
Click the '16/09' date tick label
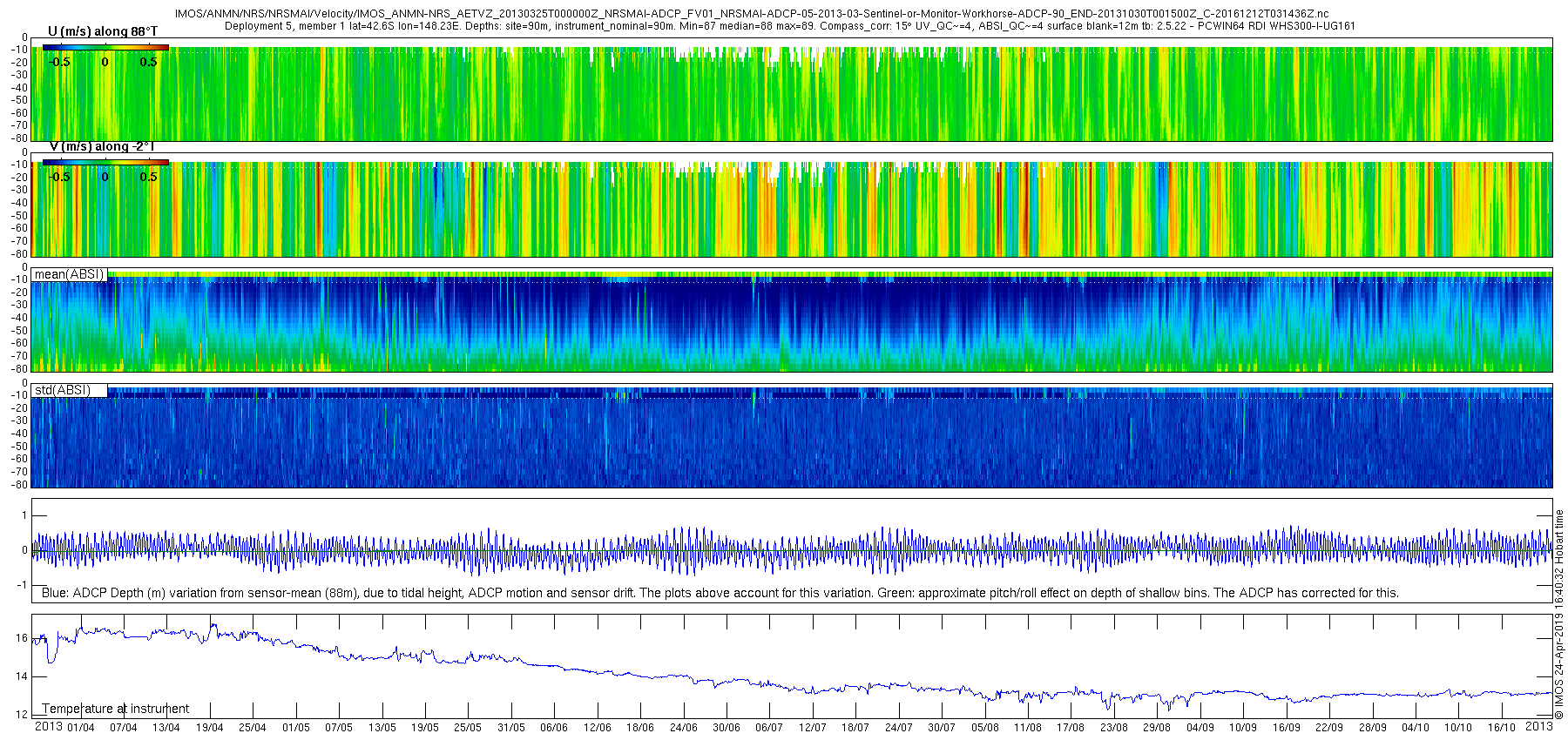point(1287,728)
